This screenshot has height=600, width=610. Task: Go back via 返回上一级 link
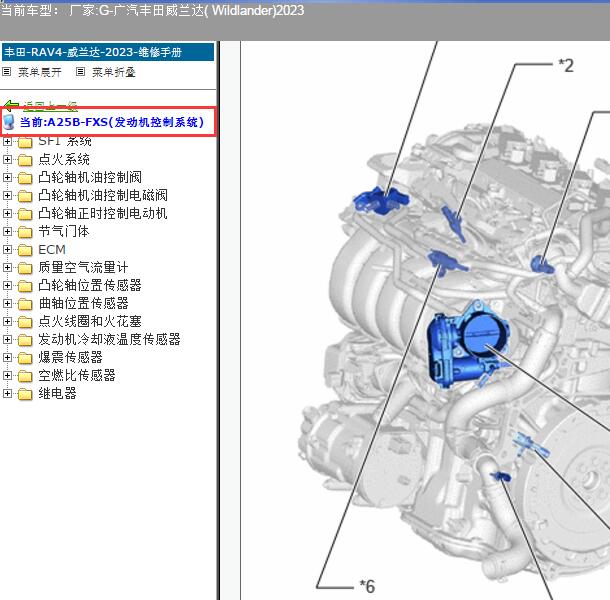pyautogui.click(x=51, y=105)
